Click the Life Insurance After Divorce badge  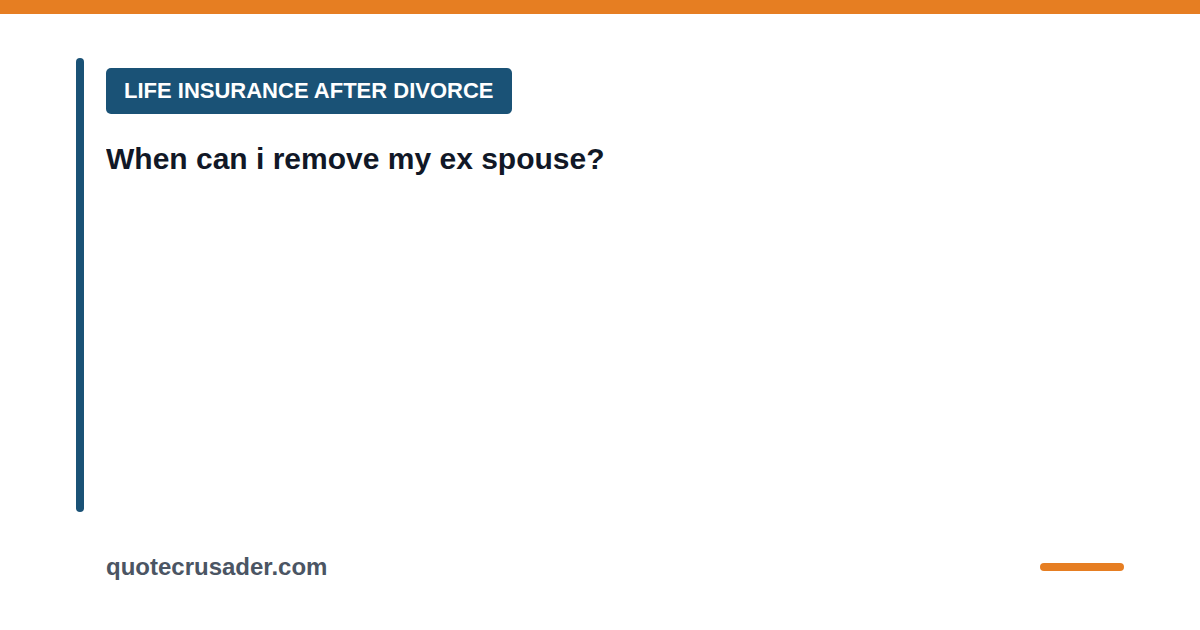tap(309, 91)
